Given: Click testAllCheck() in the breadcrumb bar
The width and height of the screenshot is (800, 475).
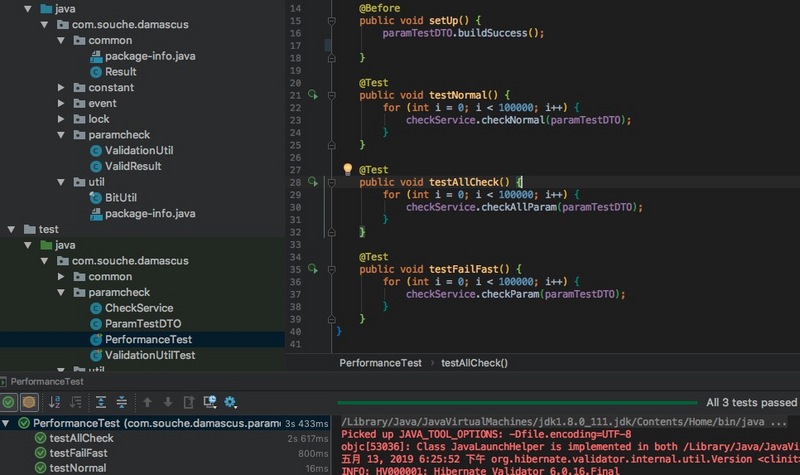Looking at the screenshot, I should pos(474,363).
